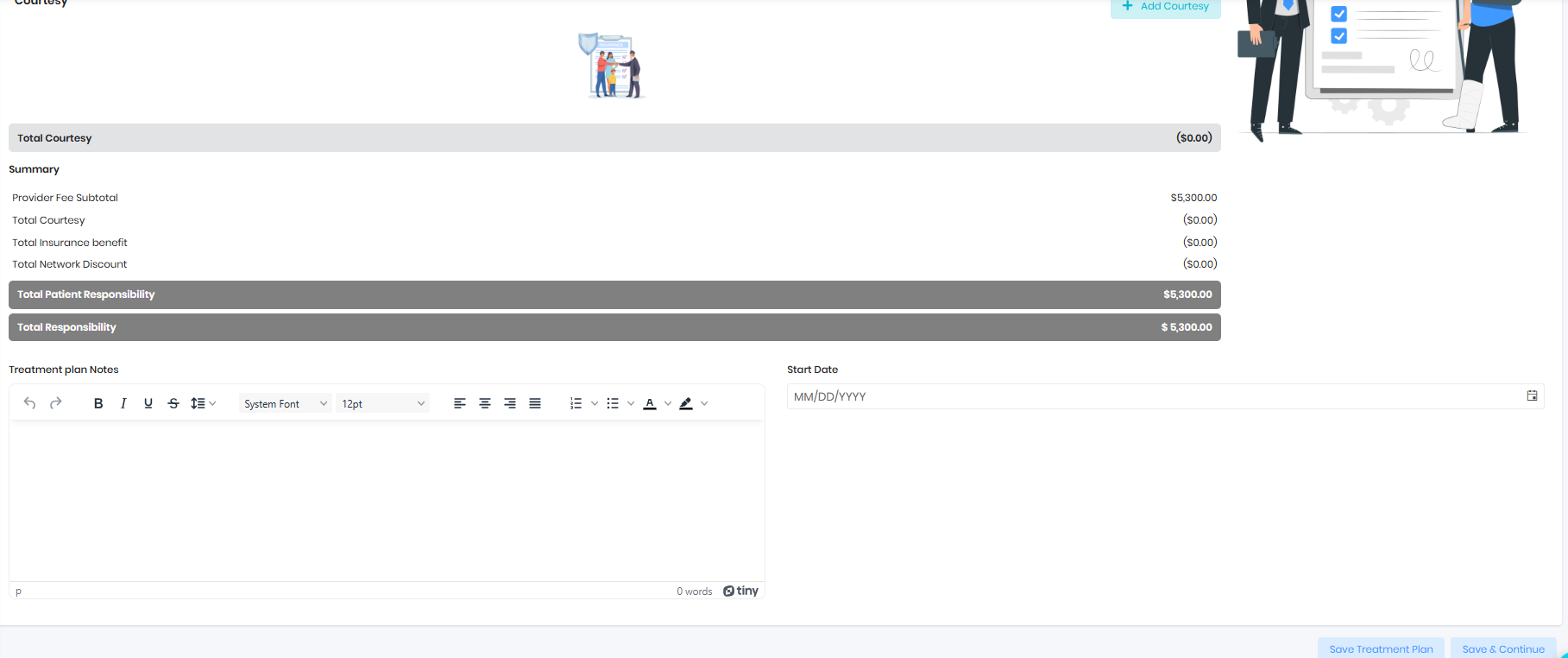
Task: Select the Total Network Discount label
Action: click(x=69, y=264)
